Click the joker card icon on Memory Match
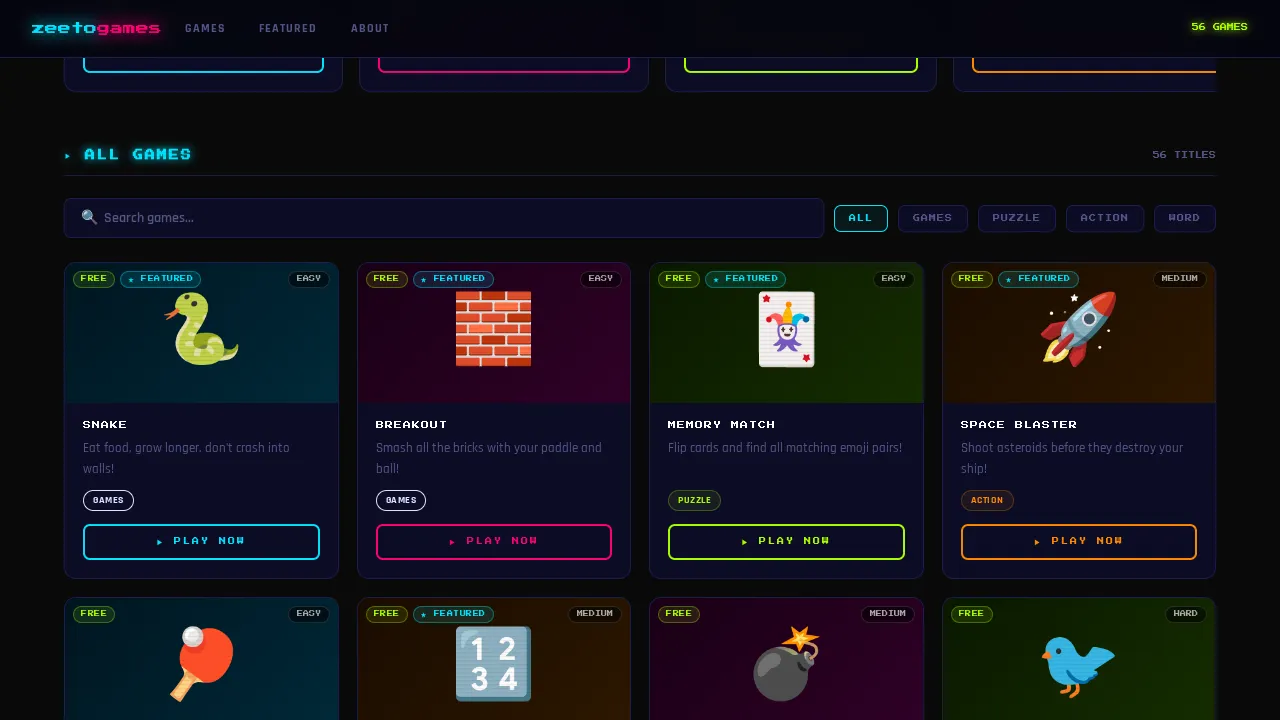The width and height of the screenshot is (1280, 720). tap(786, 329)
